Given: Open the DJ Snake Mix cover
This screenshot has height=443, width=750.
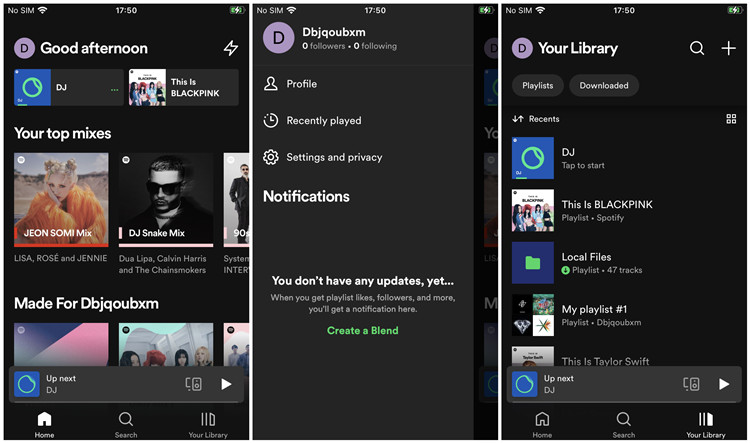Looking at the screenshot, I should click(166, 199).
